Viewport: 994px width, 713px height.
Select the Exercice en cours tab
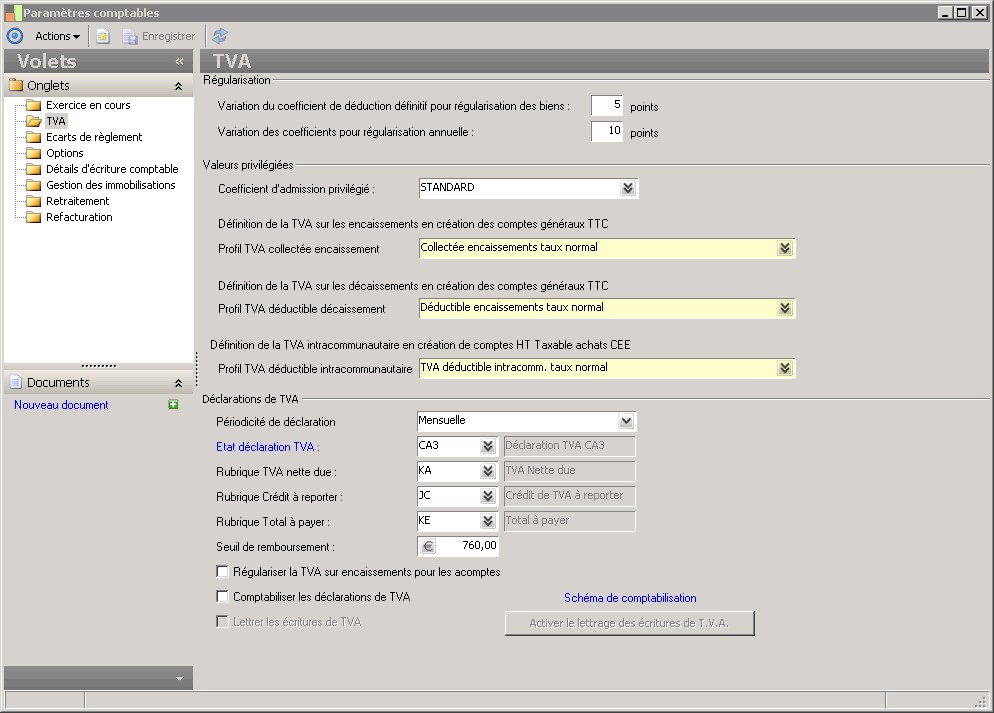88,105
